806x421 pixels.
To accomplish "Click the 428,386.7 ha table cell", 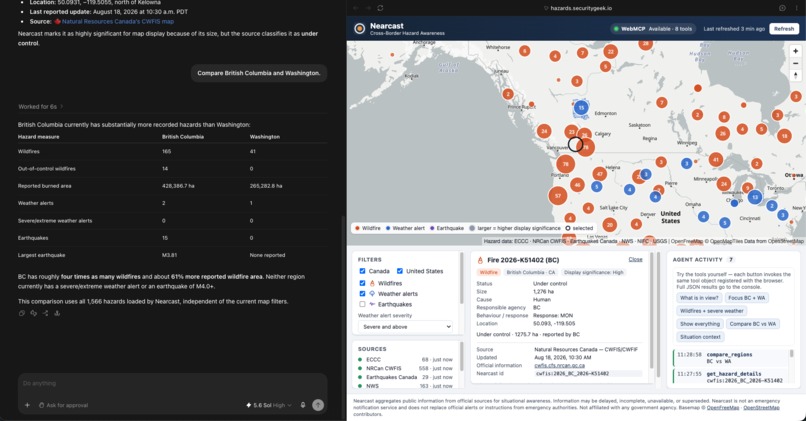I will coord(178,186).
